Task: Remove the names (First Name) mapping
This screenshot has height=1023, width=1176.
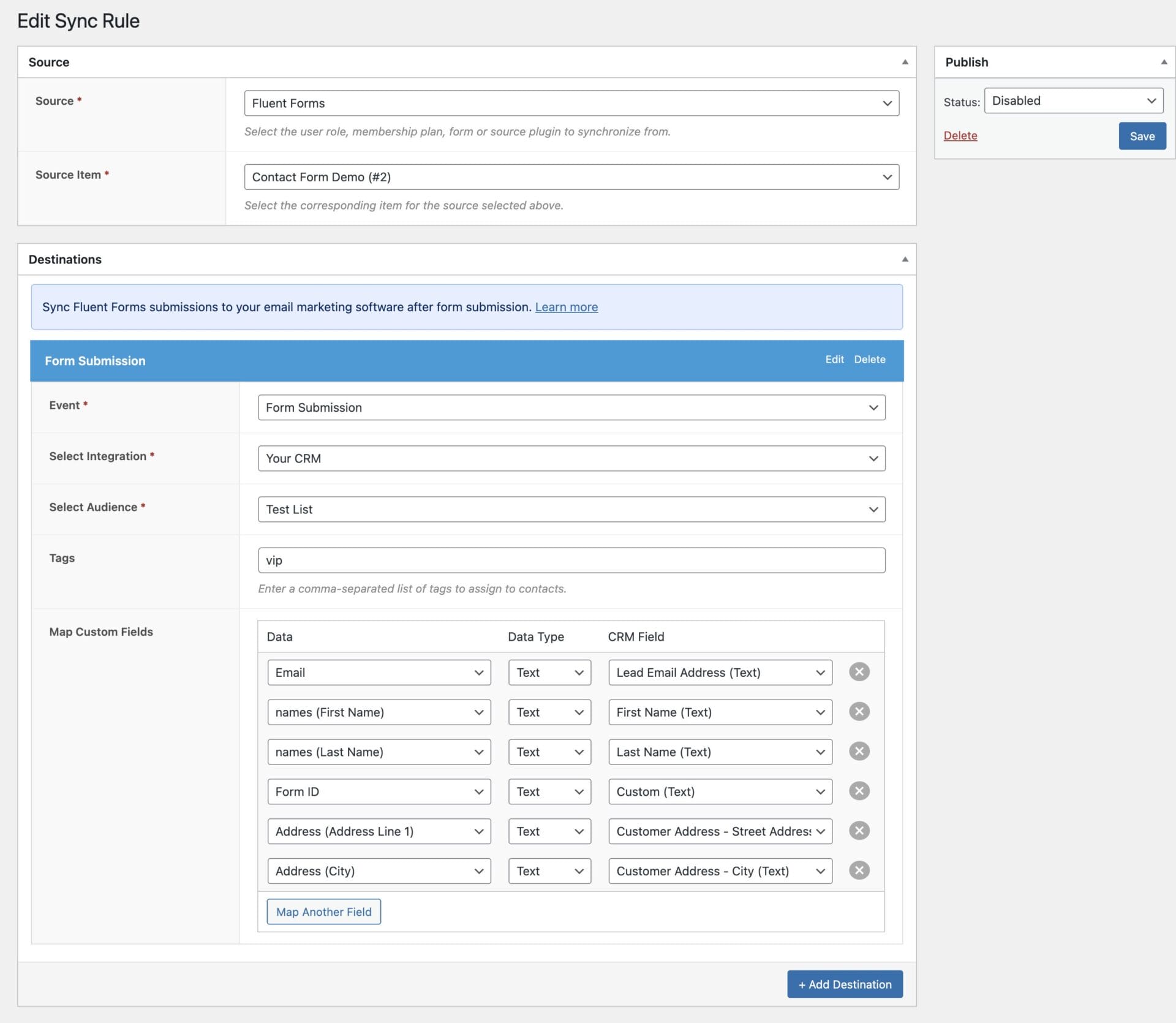Action: [859, 711]
